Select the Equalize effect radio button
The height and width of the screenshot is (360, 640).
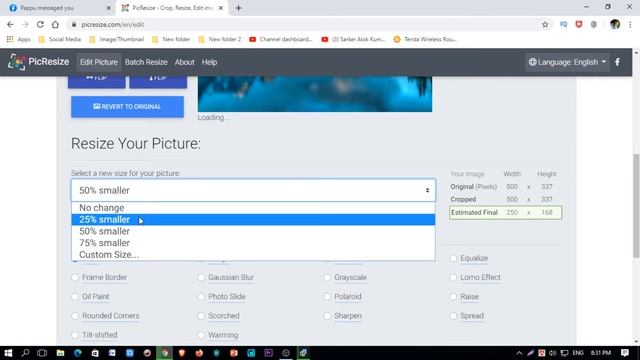pos(453,258)
